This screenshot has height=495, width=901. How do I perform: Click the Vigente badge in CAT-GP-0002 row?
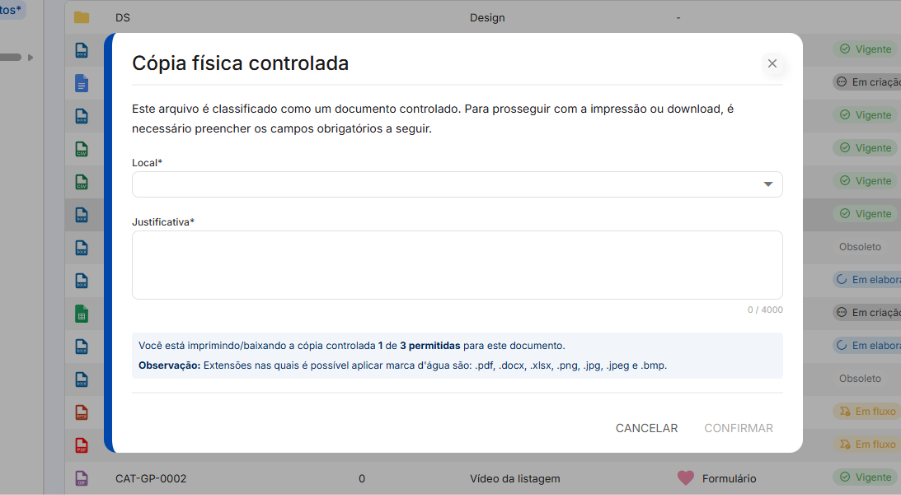click(x=865, y=477)
